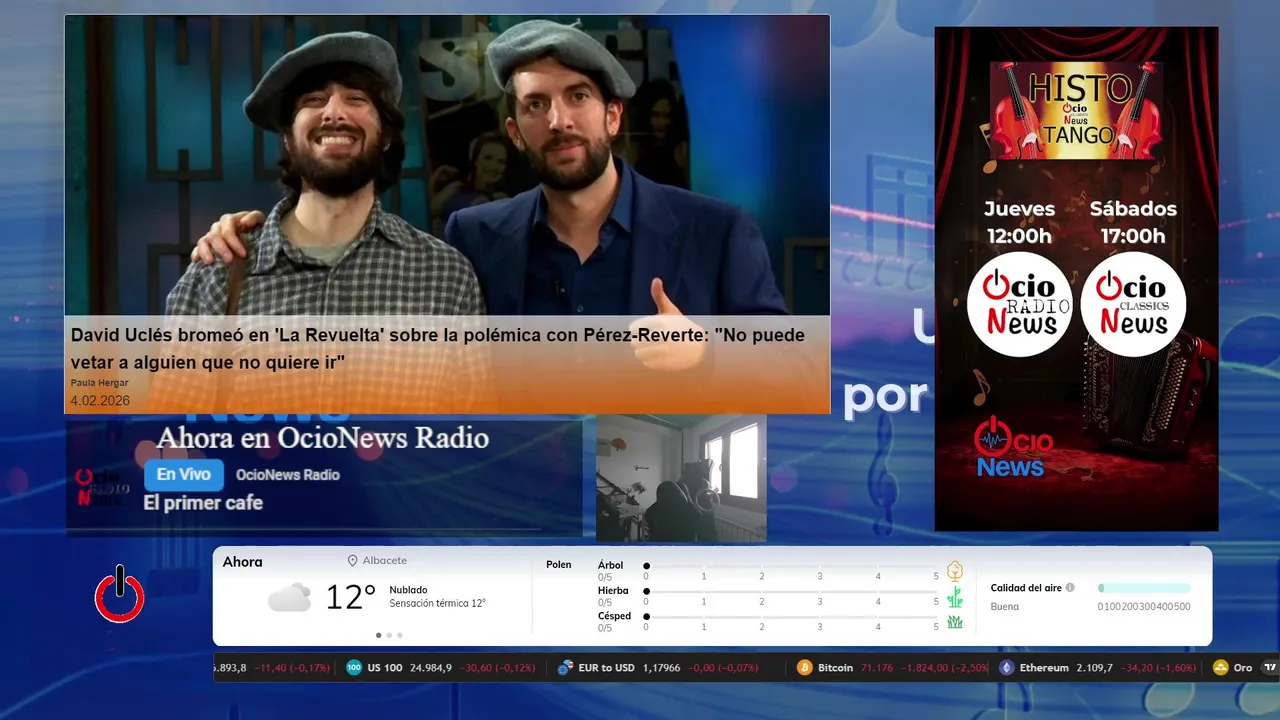The width and height of the screenshot is (1280, 720).
Task: Click the news photo of two men
Action: click(447, 166)
